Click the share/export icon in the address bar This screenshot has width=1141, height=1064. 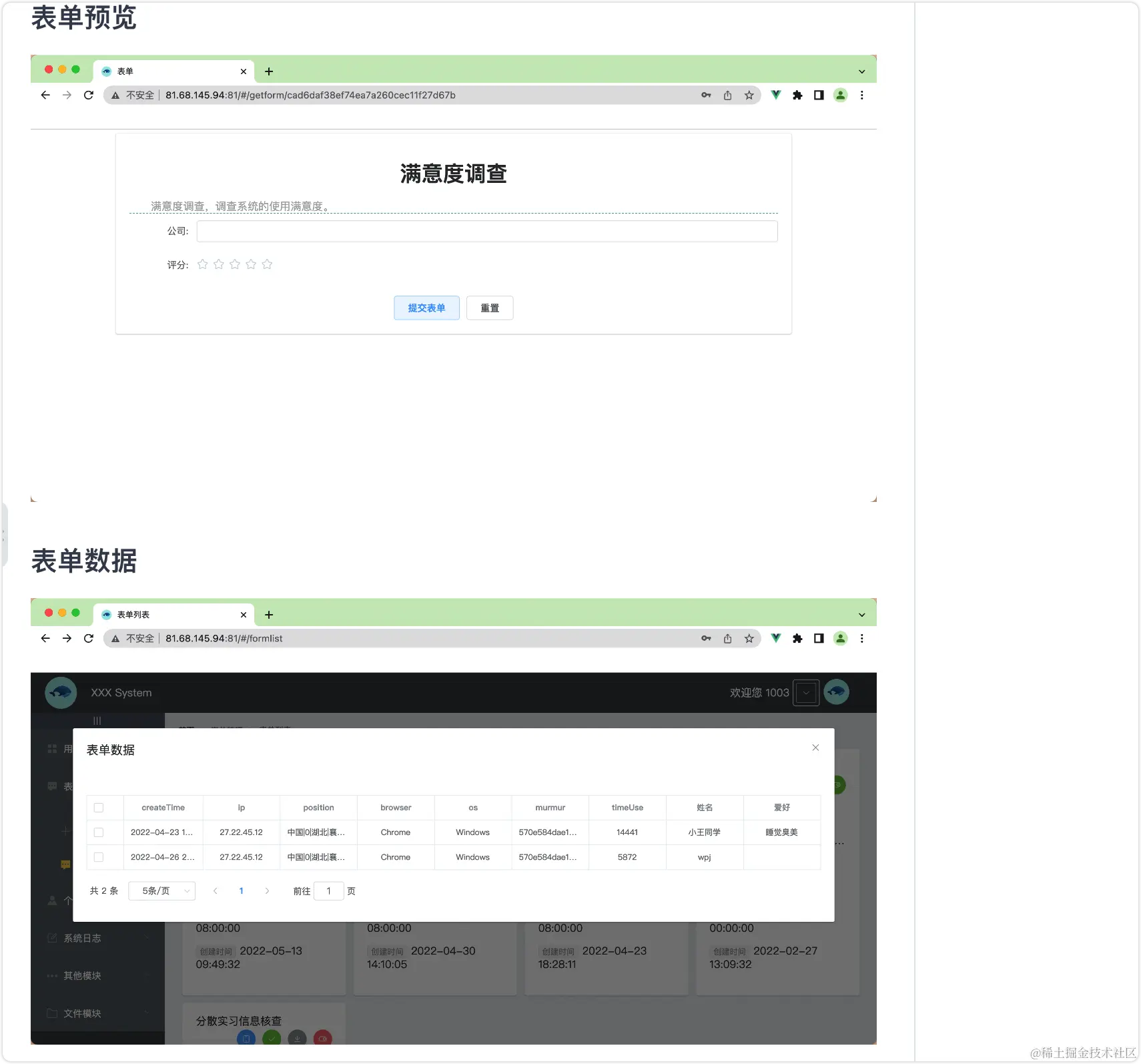click(727, 95)
